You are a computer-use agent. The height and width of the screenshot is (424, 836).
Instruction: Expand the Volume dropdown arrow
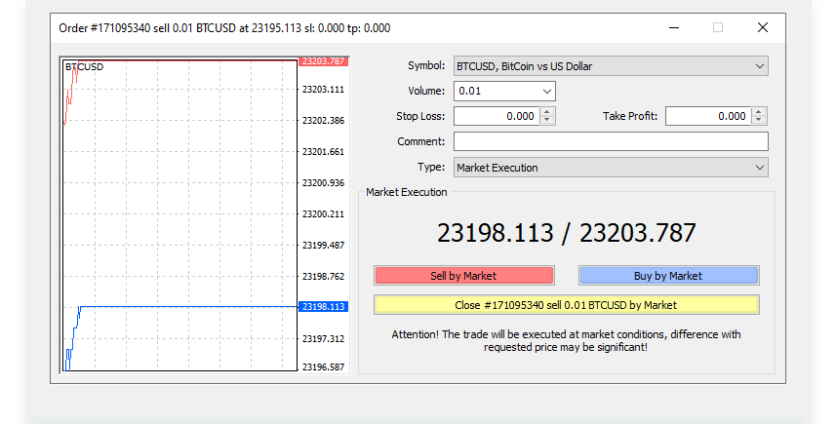546,92
